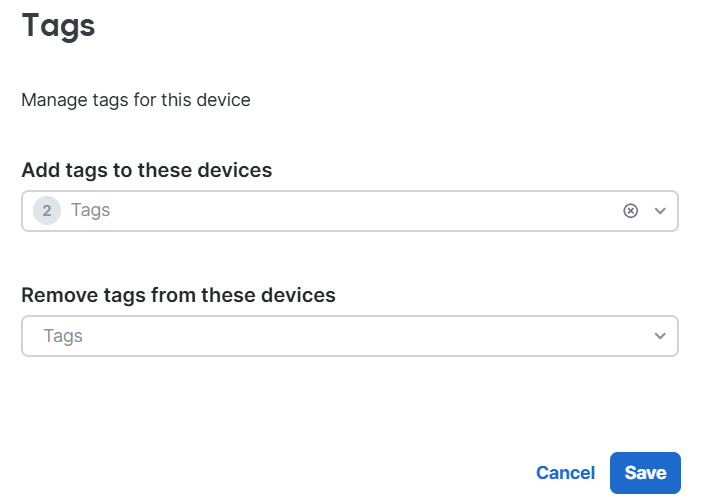Screen dimensions: 701x504
Task: Click the selected-tags count badge showing 2
Action: pyautogui.click(x=47, y=211)
